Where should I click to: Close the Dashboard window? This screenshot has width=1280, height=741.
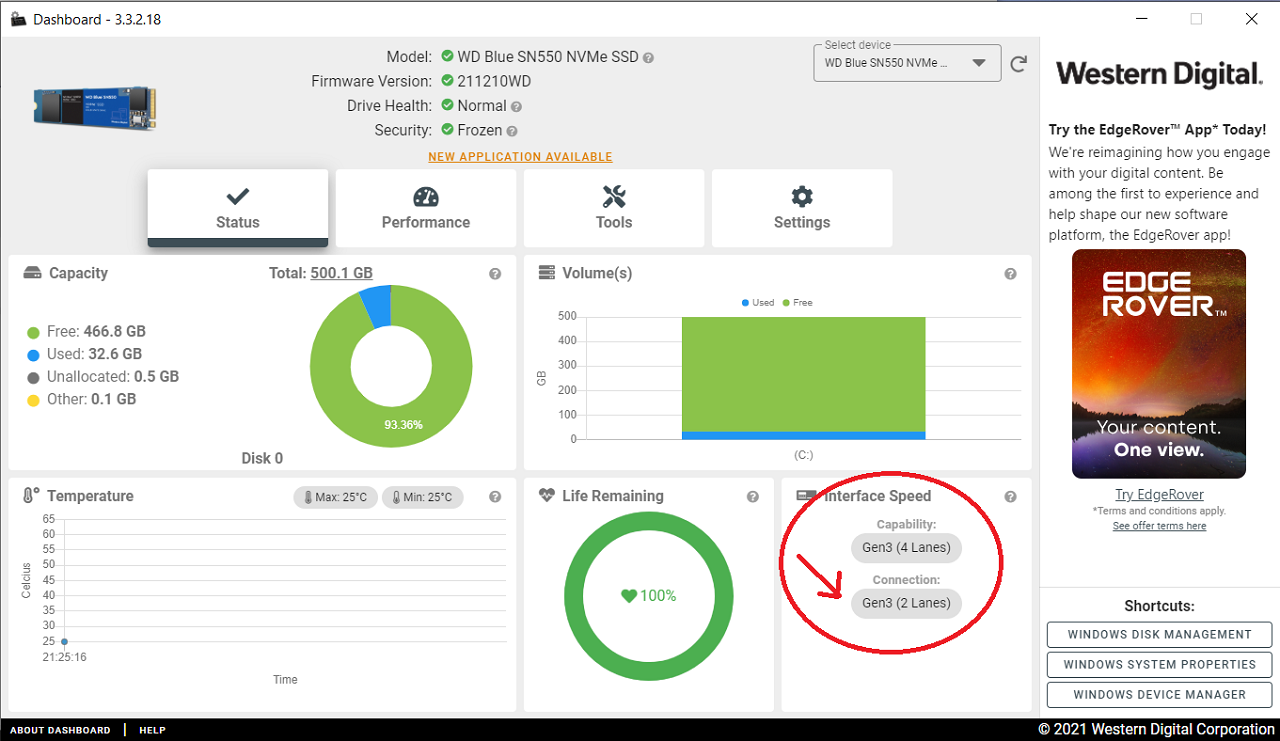click(1252, 19)
